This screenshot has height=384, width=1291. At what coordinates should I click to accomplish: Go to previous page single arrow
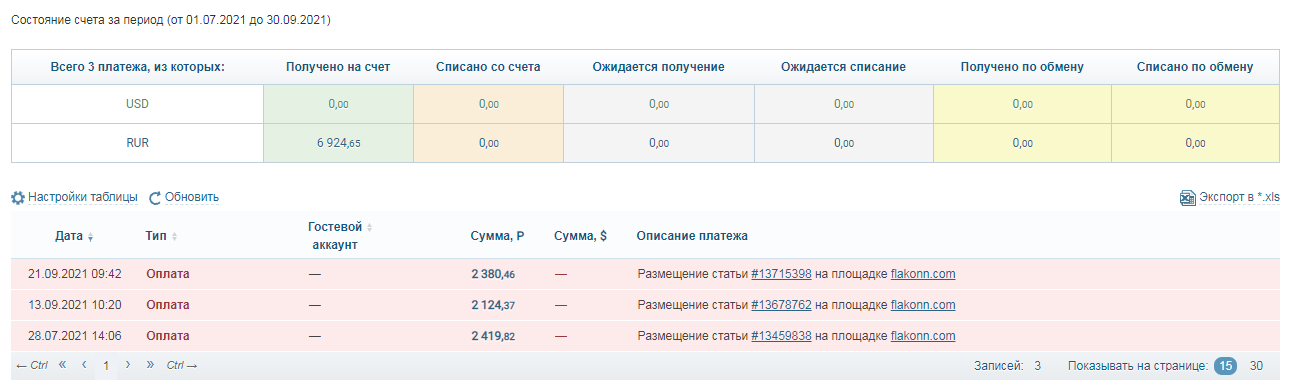point(84,365)
